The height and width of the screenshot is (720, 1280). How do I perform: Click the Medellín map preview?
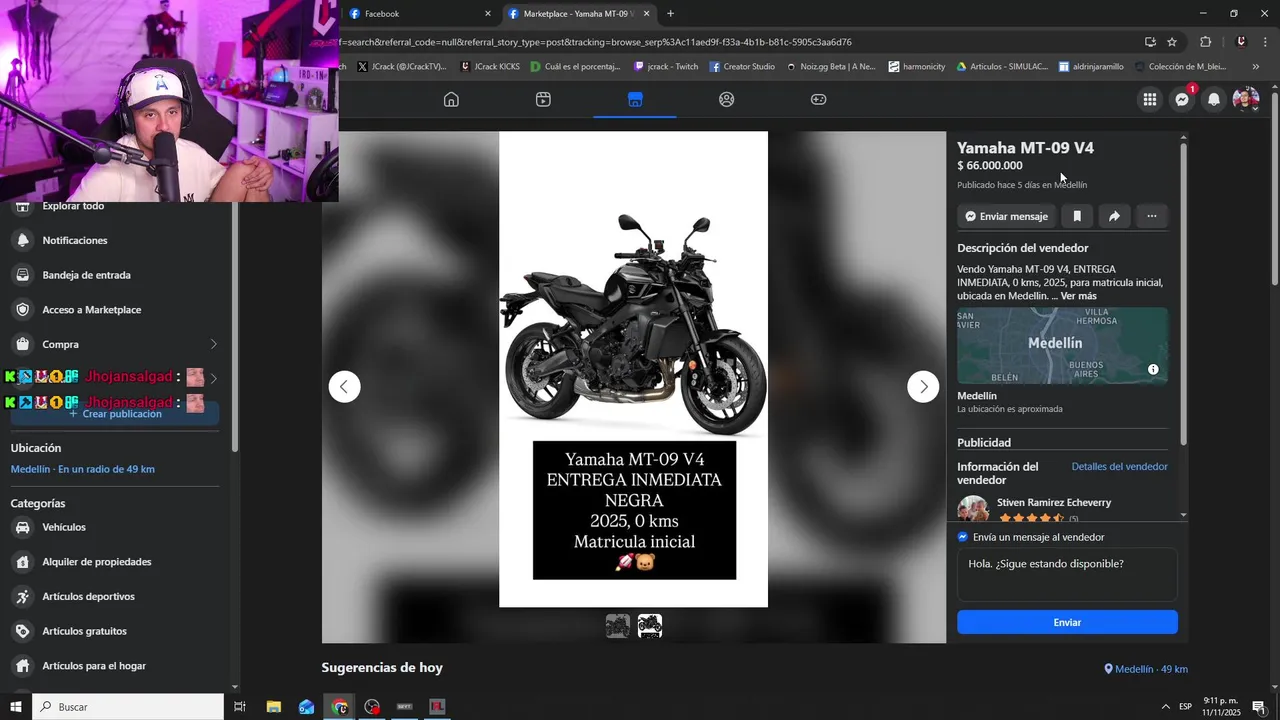coord(1062,345)
